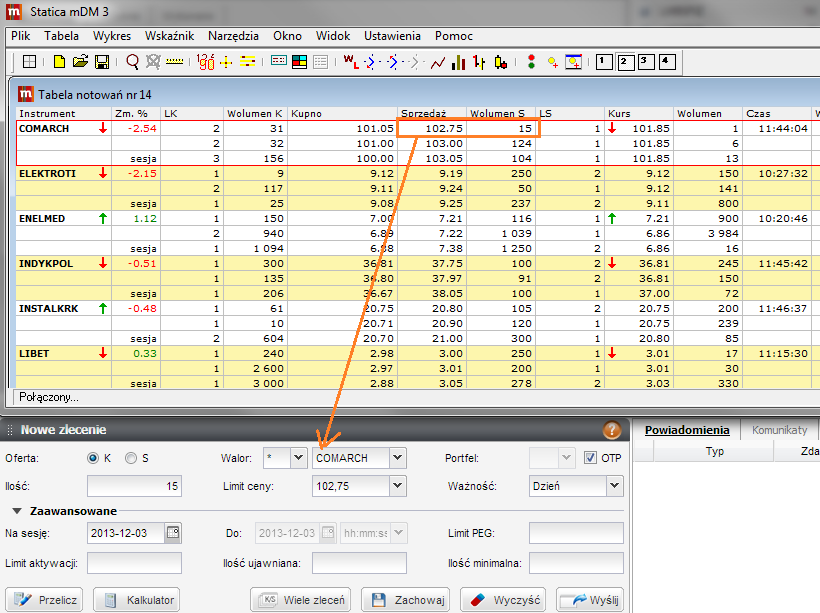Select the yellow crosshair cursor tool

click(226, 62)
